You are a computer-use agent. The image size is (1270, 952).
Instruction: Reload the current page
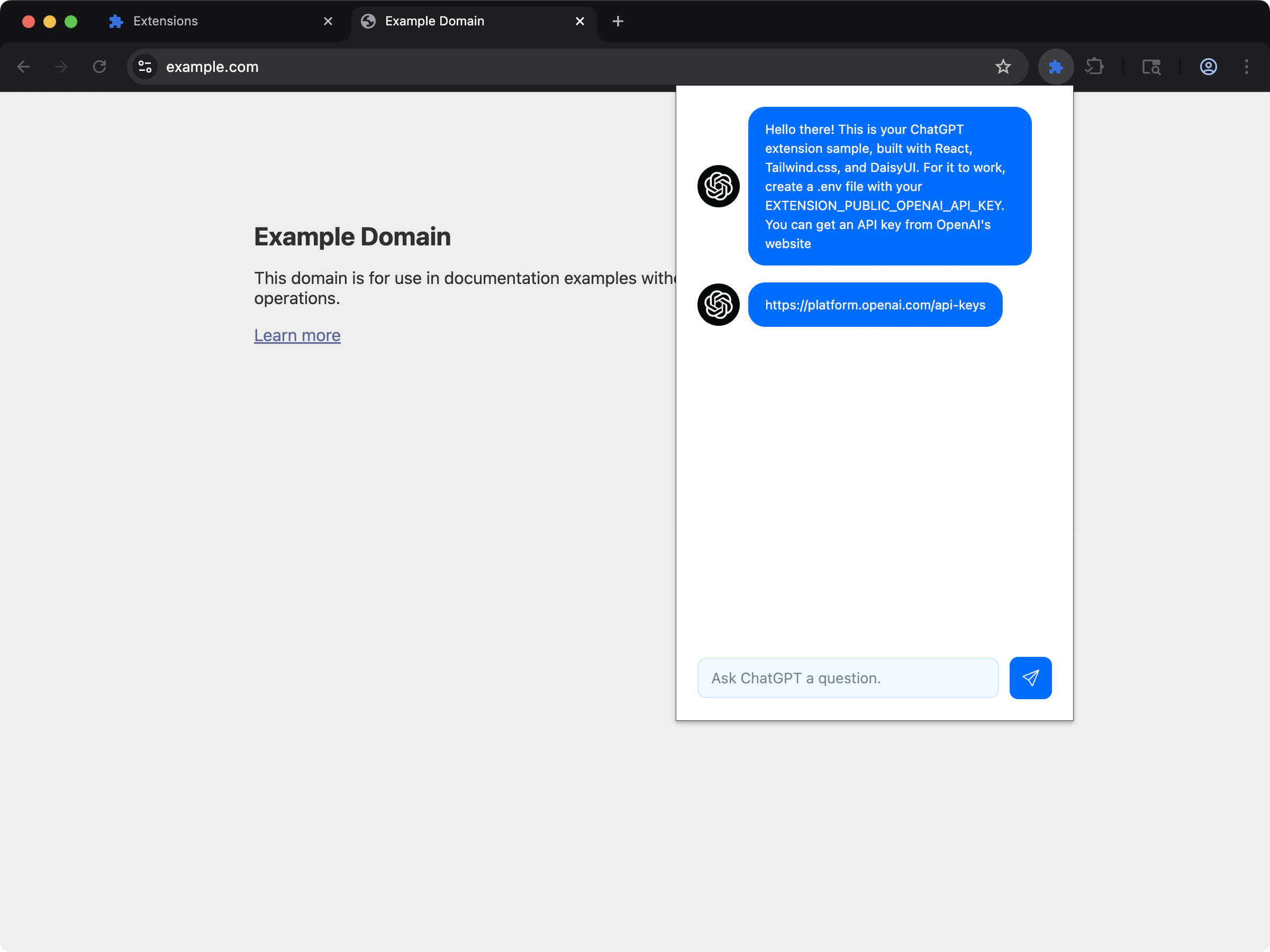(99, 67)
